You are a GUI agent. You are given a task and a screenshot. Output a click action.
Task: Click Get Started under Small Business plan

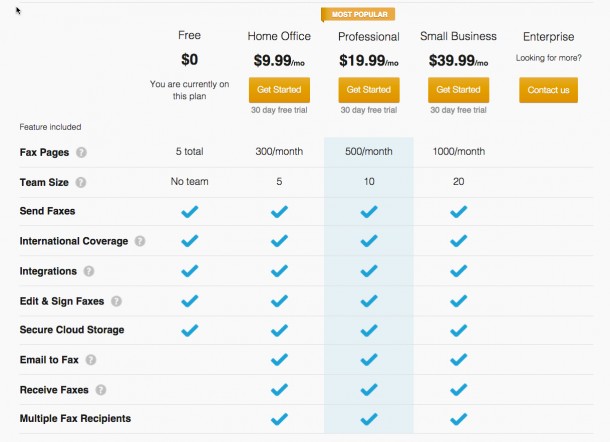[458, 90]
